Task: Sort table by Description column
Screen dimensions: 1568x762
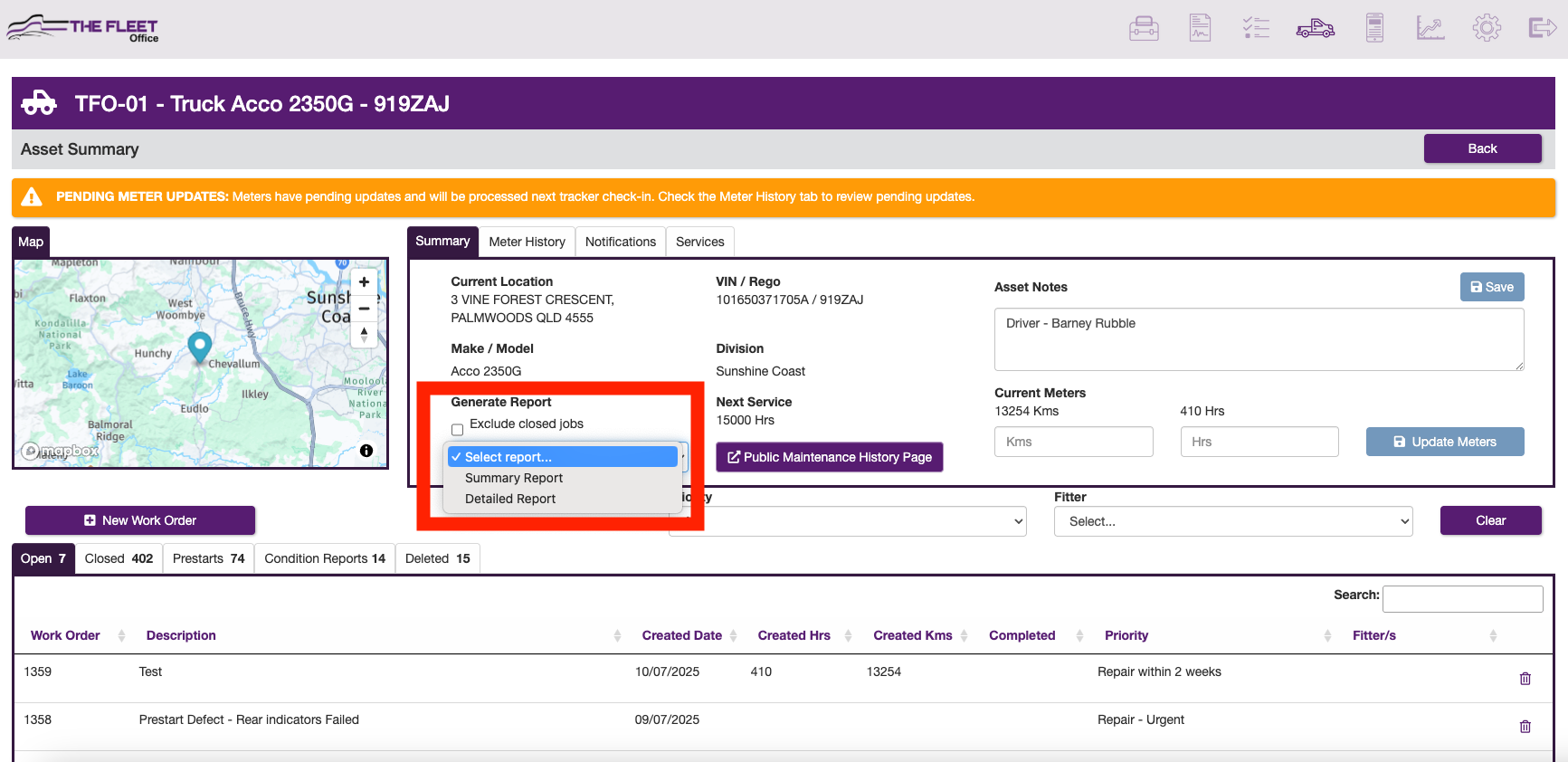Action: (x=383, y=635)
